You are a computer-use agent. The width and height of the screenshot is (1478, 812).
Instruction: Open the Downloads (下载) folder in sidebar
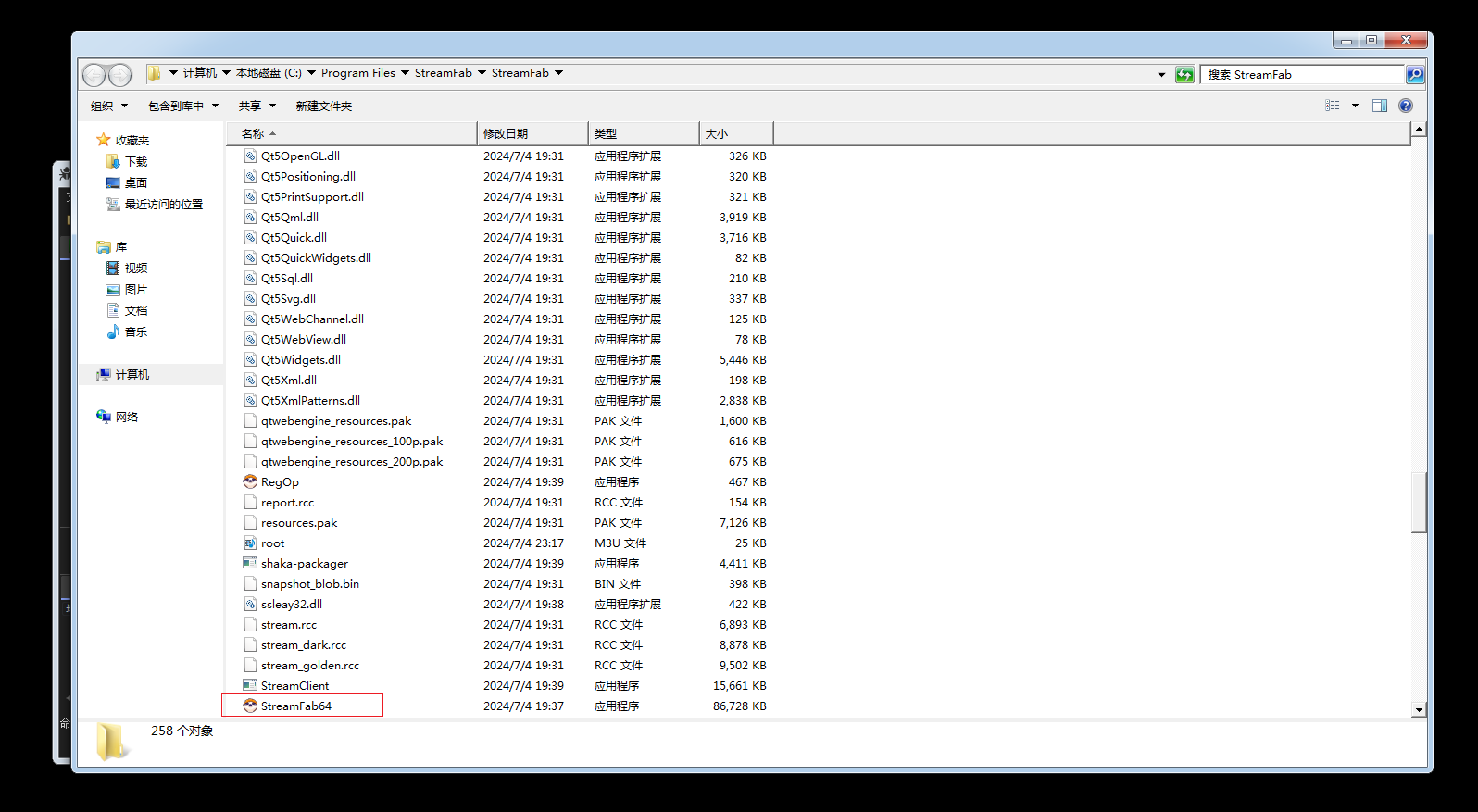point(127,161)
